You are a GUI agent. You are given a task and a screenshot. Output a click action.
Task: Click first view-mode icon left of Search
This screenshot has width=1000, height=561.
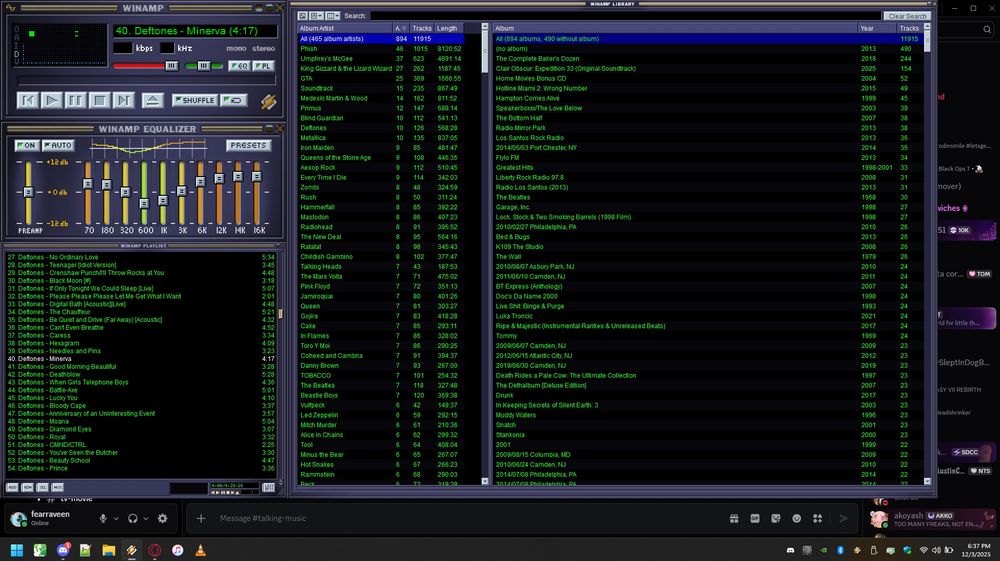coord(303,16)
